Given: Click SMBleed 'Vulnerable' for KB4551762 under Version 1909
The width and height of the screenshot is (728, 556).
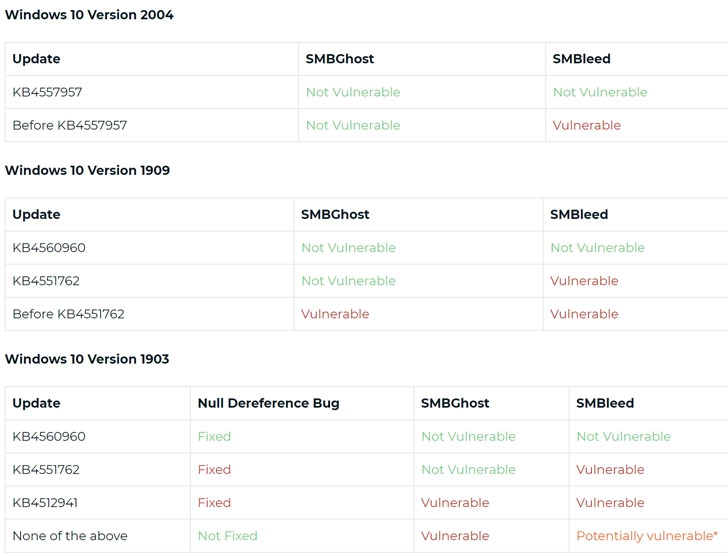Looking at the screenshot, I should (584, 281).
